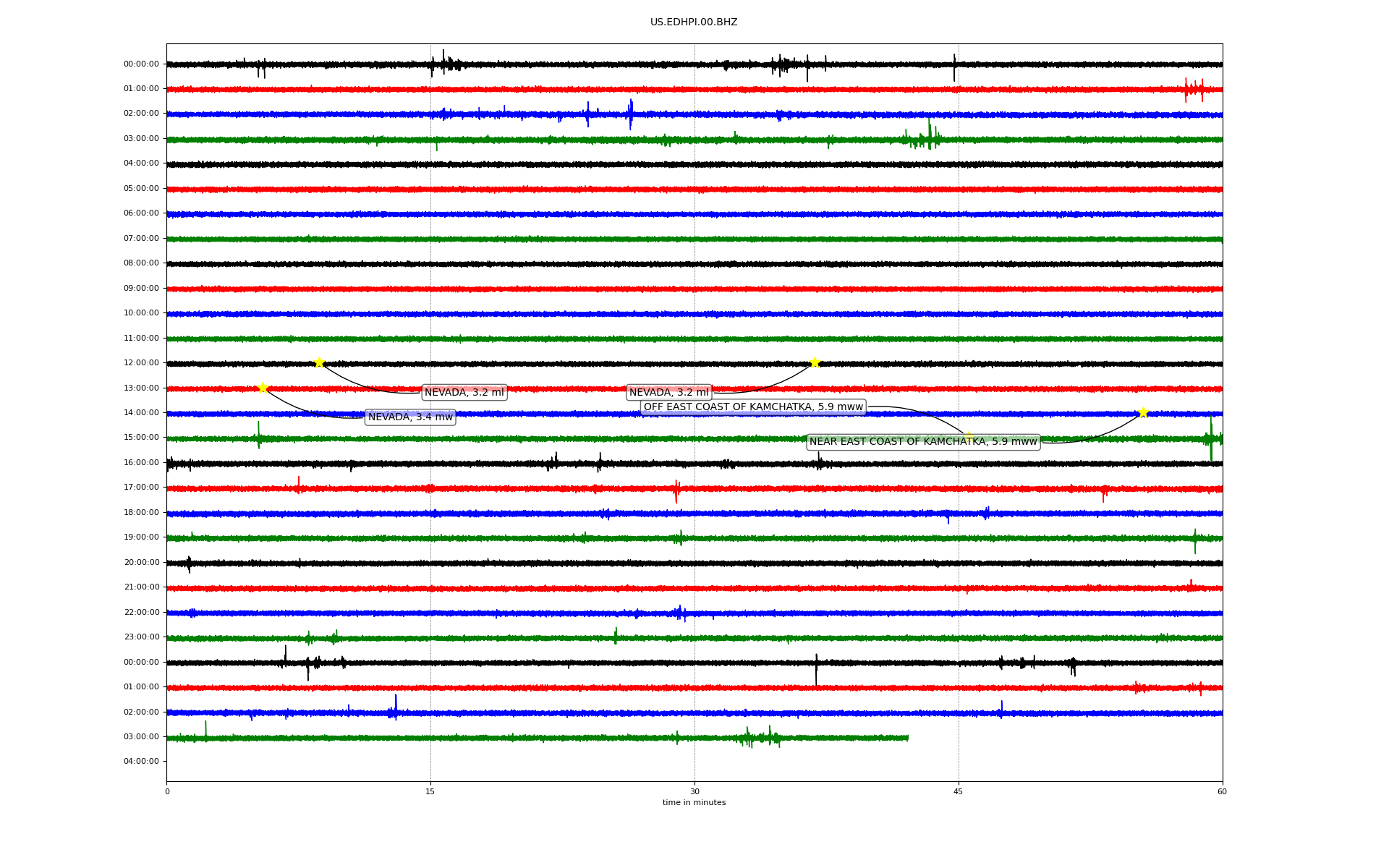This screenshot has width=1389, height=868.
Task: Click the yellow star on the 13:00:00 trace
Action: tap(263, 388)
